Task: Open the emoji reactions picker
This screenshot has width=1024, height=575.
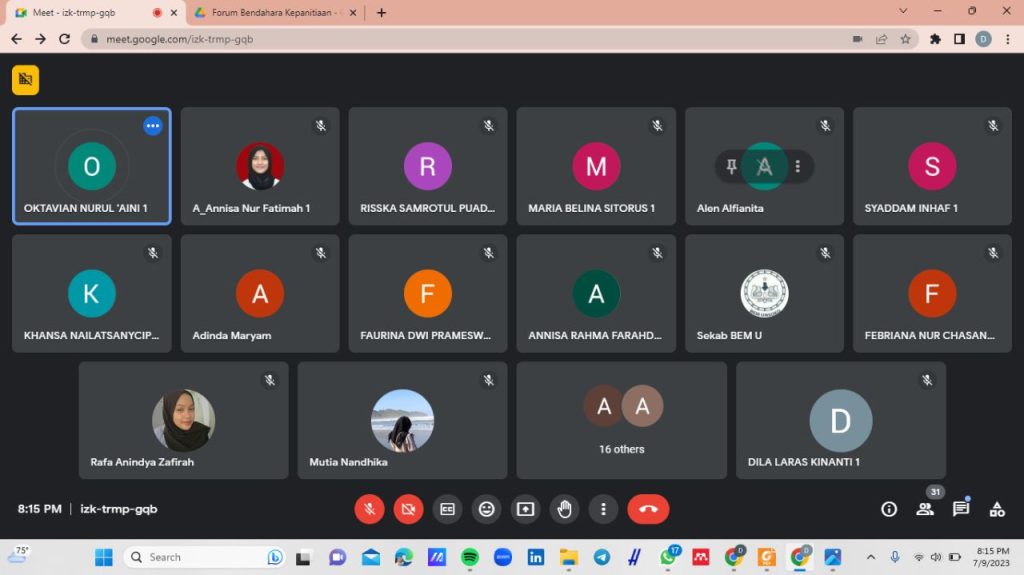Action: (x=486, y=509)
